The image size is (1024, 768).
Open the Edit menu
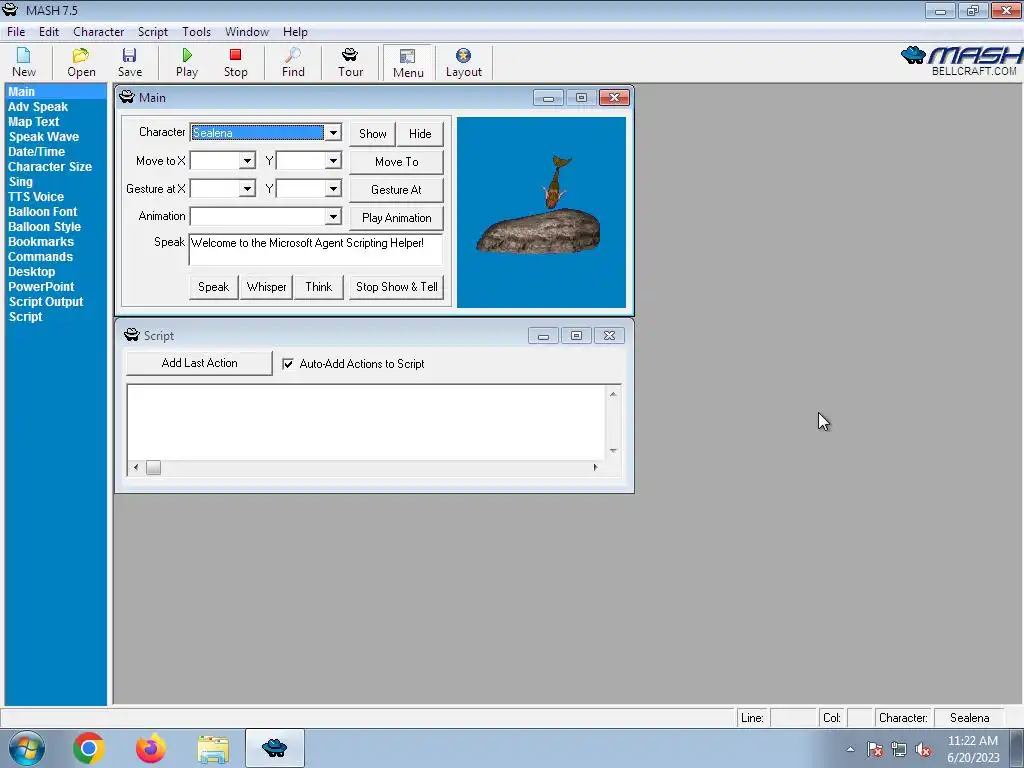pyautogui.click(x=49, y=31)
